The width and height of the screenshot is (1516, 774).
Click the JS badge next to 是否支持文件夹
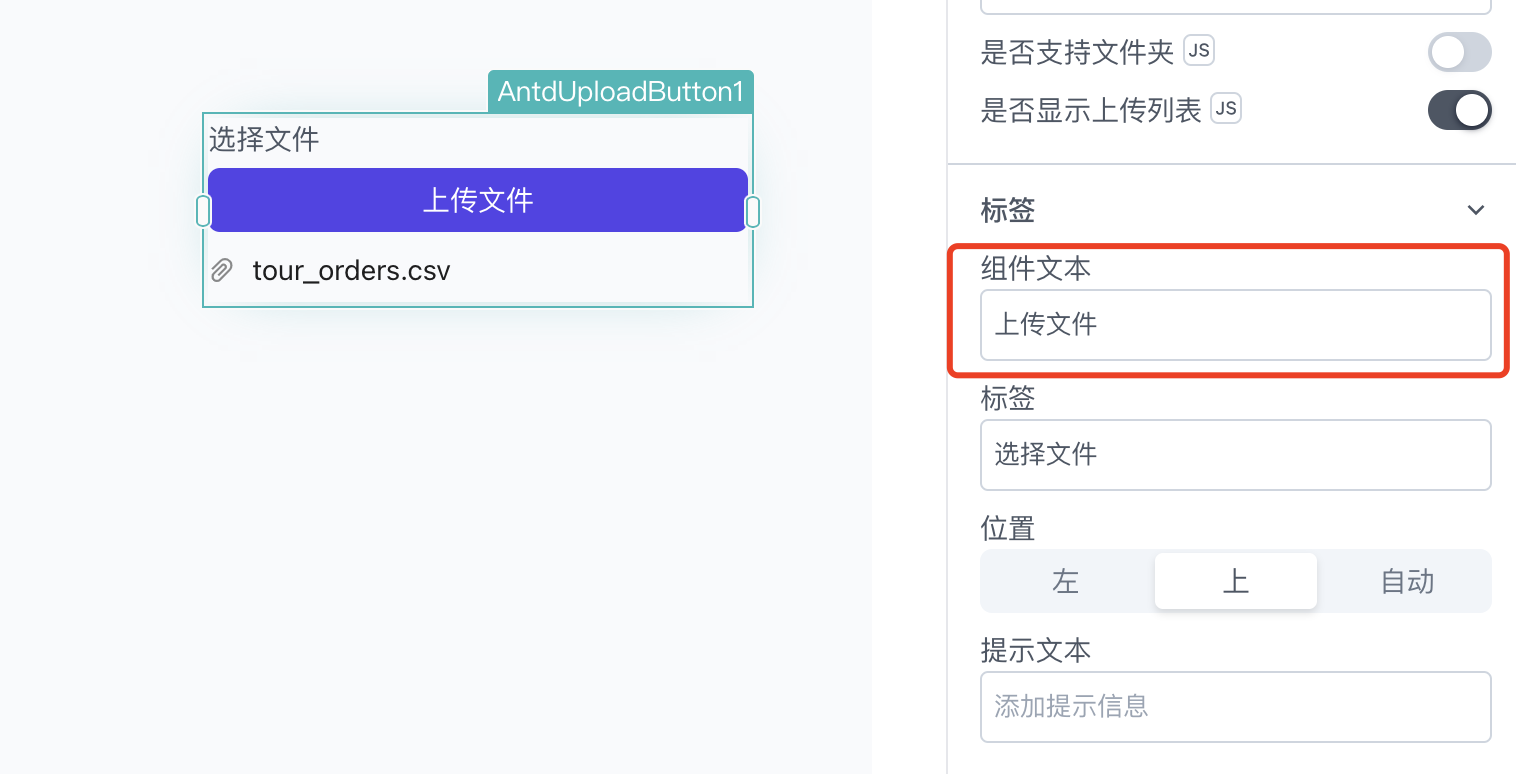click(1199, 50)
